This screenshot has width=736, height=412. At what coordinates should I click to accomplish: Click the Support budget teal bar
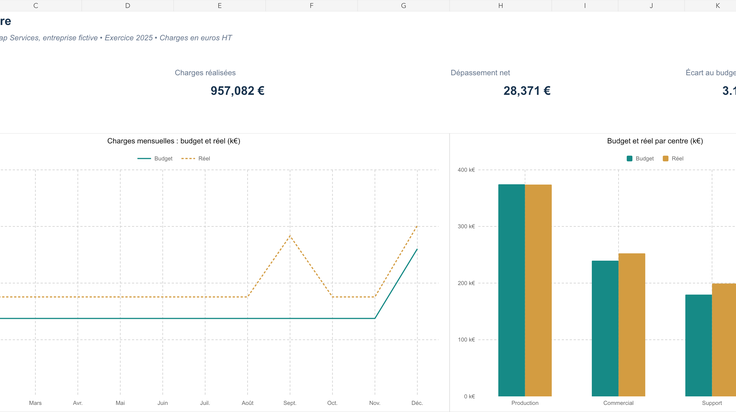[x=698, y=346]
